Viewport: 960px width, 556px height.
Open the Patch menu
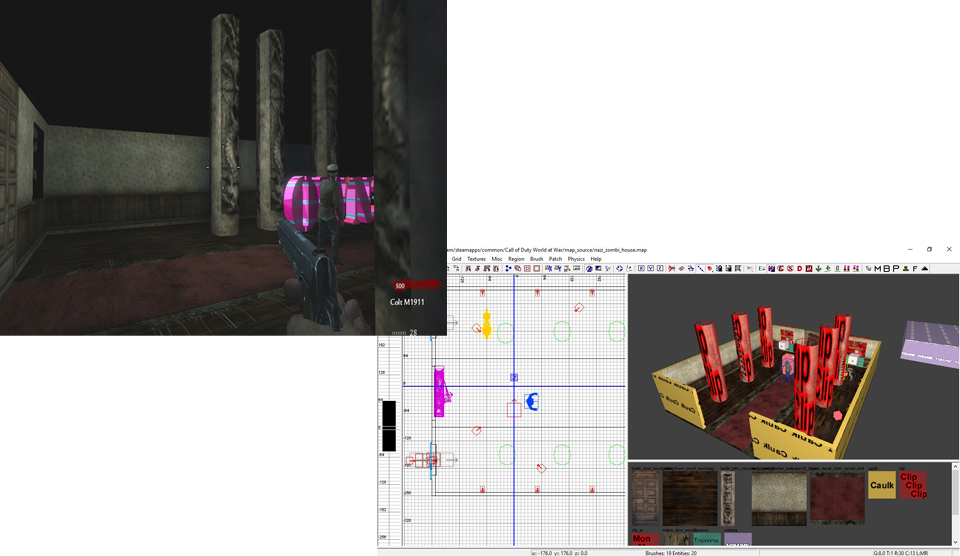pos(555,259)
